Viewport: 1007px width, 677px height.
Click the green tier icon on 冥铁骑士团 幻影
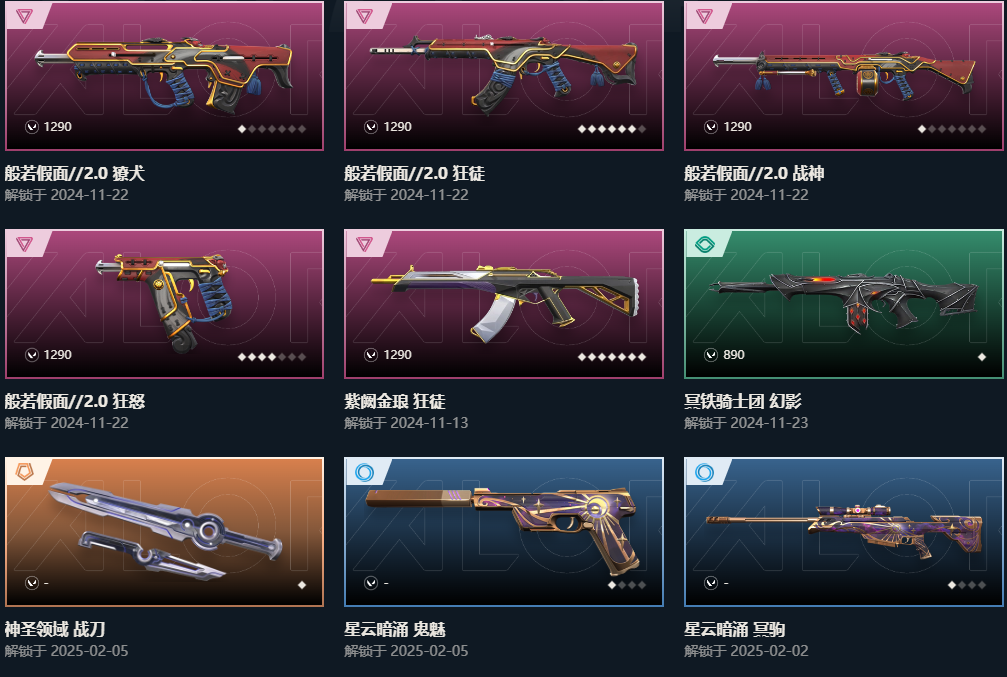coord(705,244)
